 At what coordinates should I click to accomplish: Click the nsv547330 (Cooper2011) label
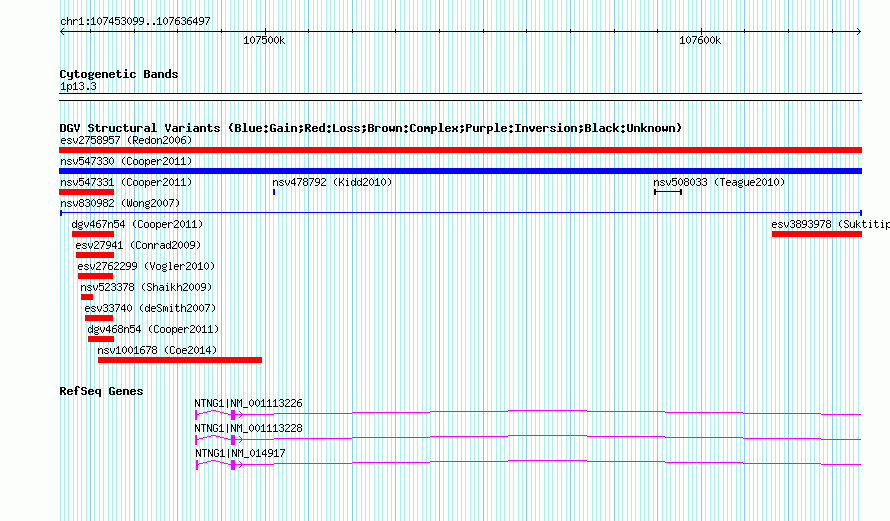coord(126,161)
